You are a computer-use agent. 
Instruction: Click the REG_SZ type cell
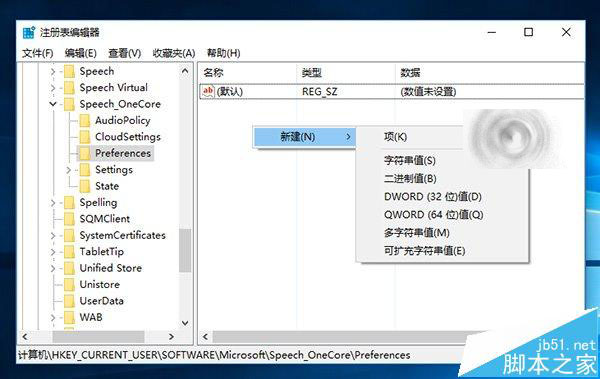(320, 92)
